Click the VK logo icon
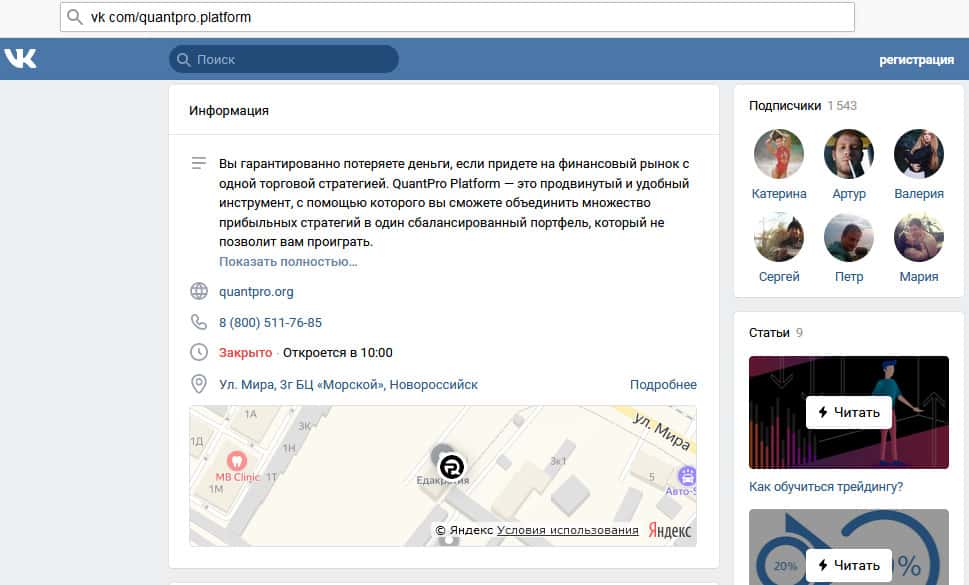 [20, 59]
